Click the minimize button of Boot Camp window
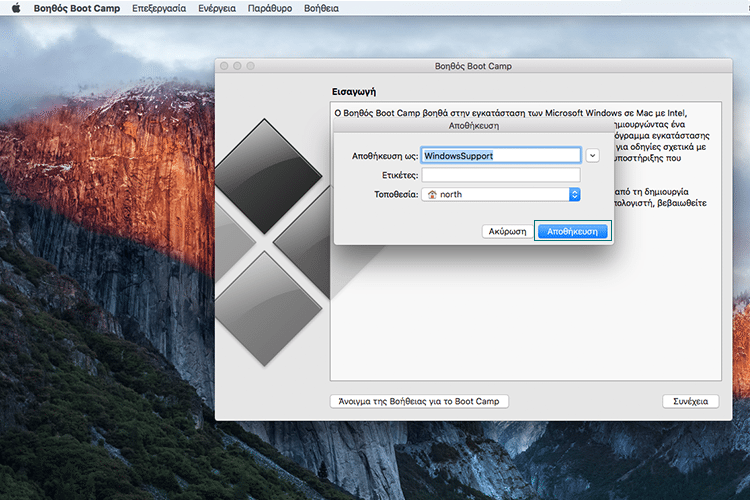Screen dimensions: 750x500 (x=237, y=66)
